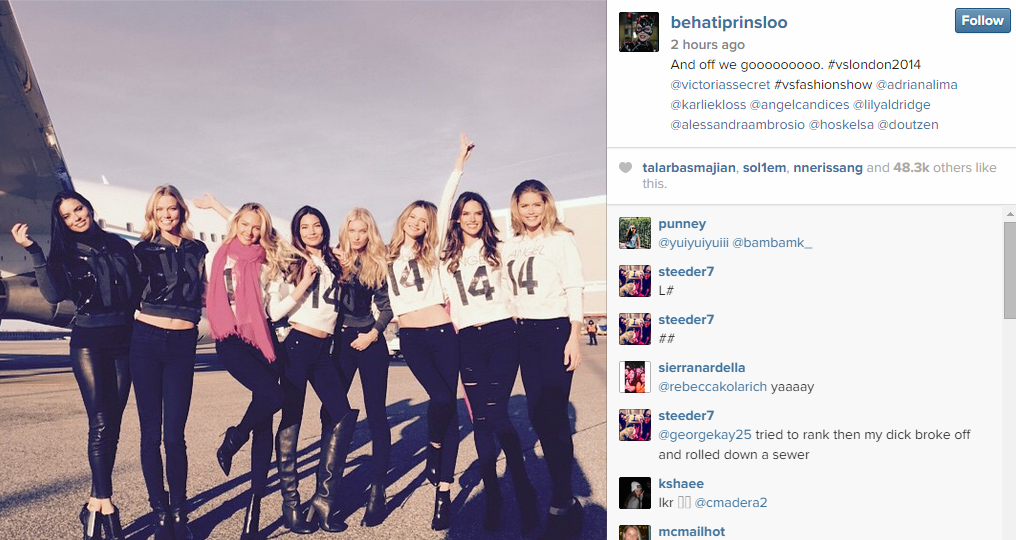Open the behatiprinsloo username link
The width and height of the screenshot is (1016, 540).
729,22
